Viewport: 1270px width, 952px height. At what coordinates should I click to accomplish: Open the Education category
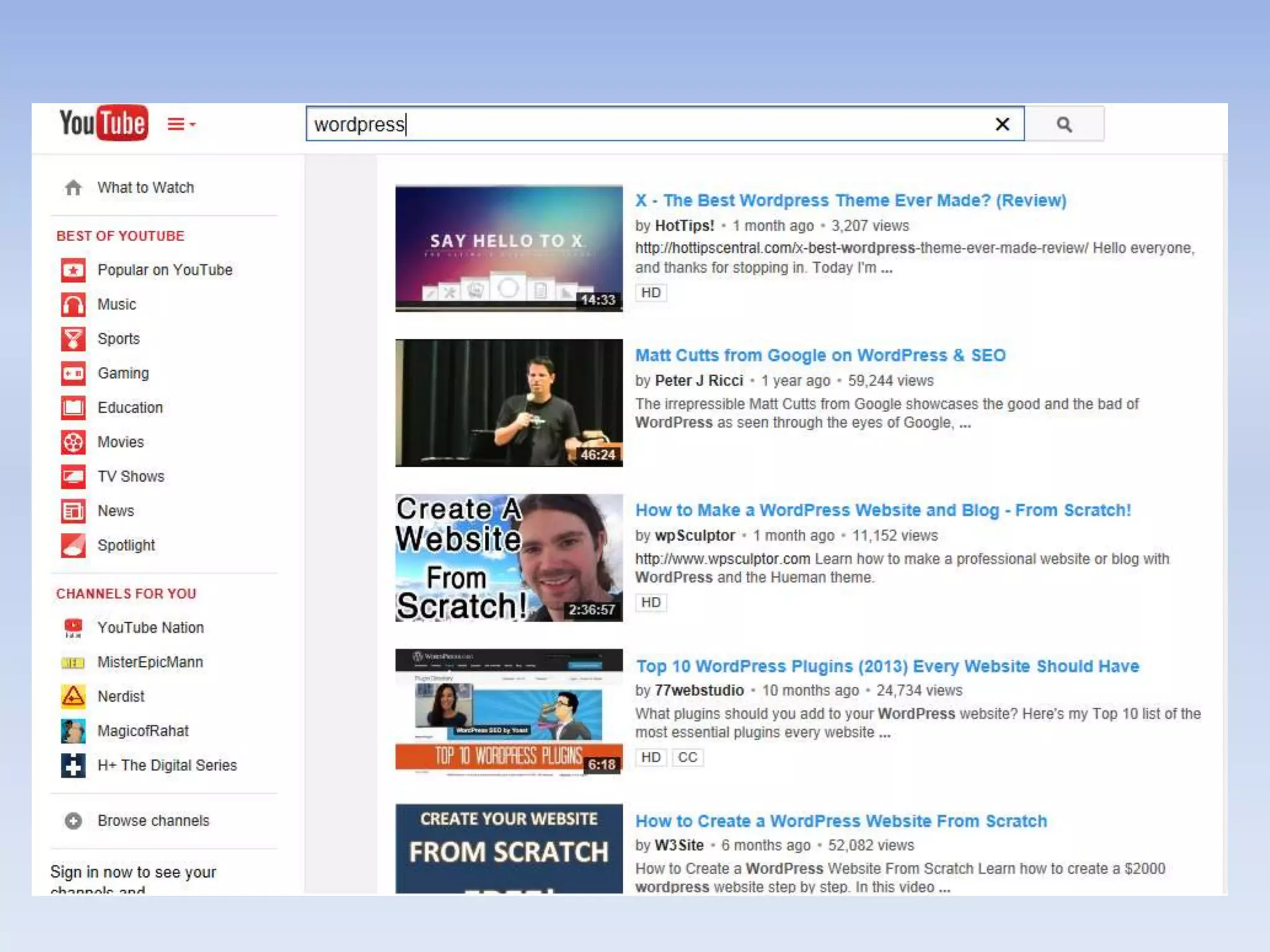click(x=130, y=408)
